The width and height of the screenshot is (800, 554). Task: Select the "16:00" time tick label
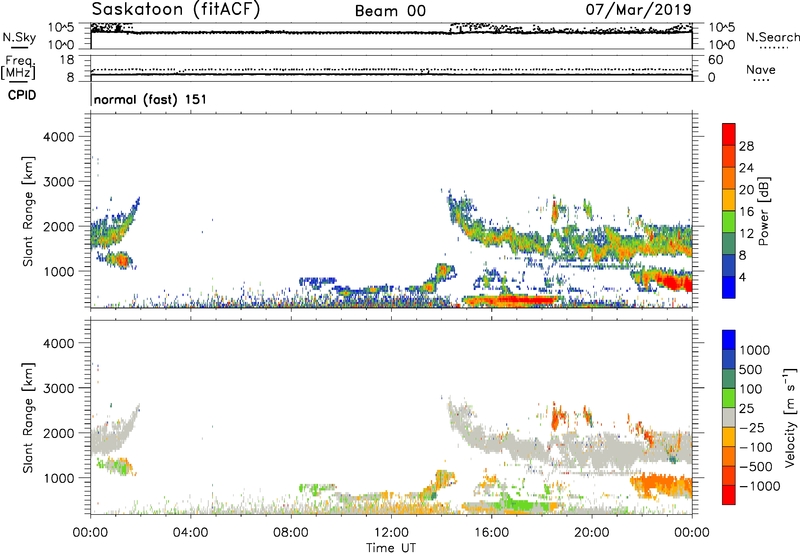point(491,533)
